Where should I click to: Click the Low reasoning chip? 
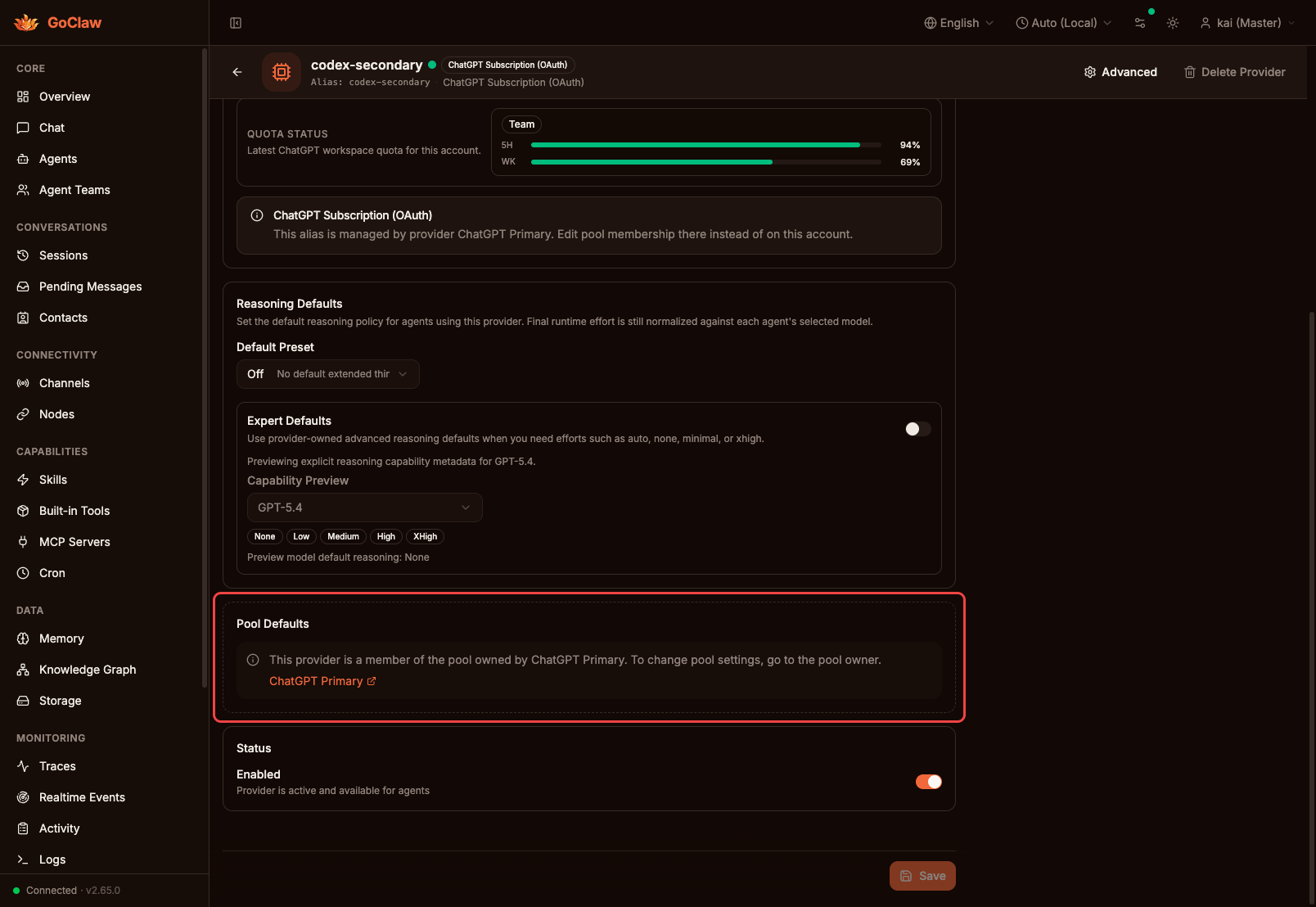(x=301, y=537)
